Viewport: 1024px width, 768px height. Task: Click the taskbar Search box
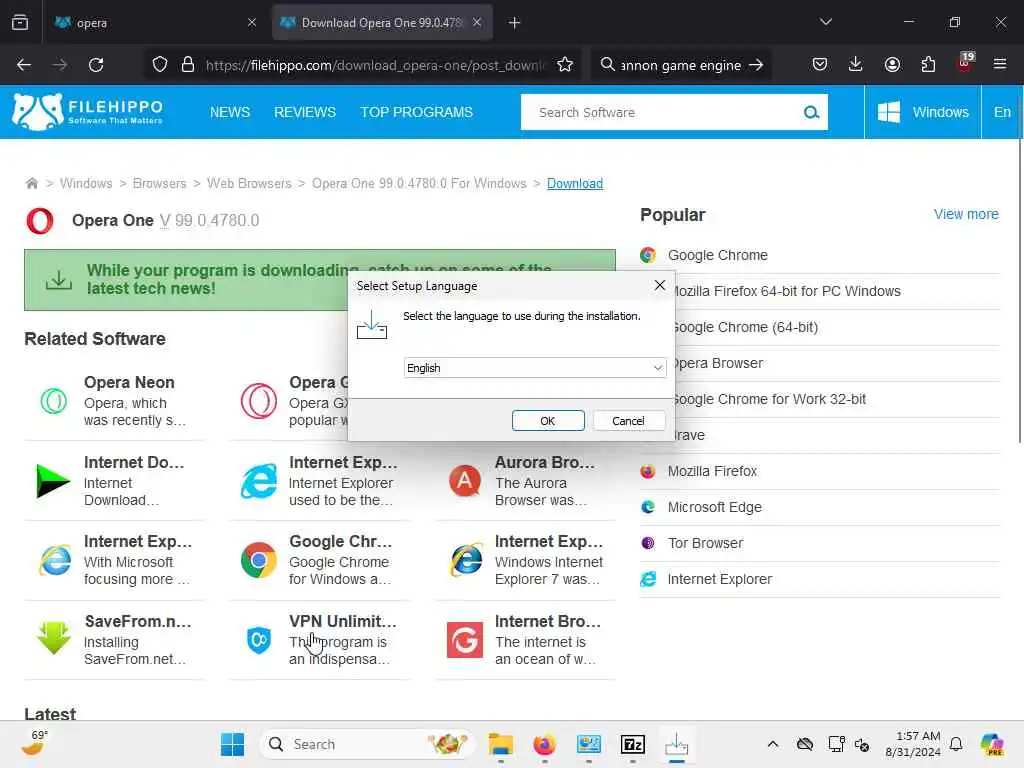pyautogui.click(x=367, y=744)
